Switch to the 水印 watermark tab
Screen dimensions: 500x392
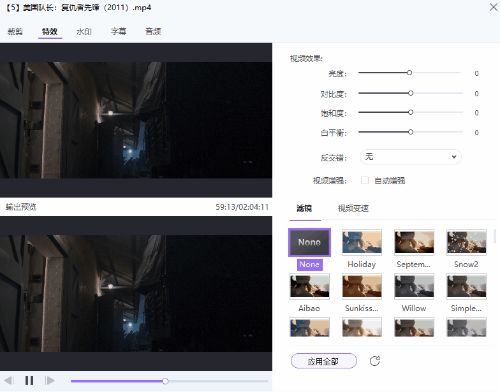click(x=84, y=32)
